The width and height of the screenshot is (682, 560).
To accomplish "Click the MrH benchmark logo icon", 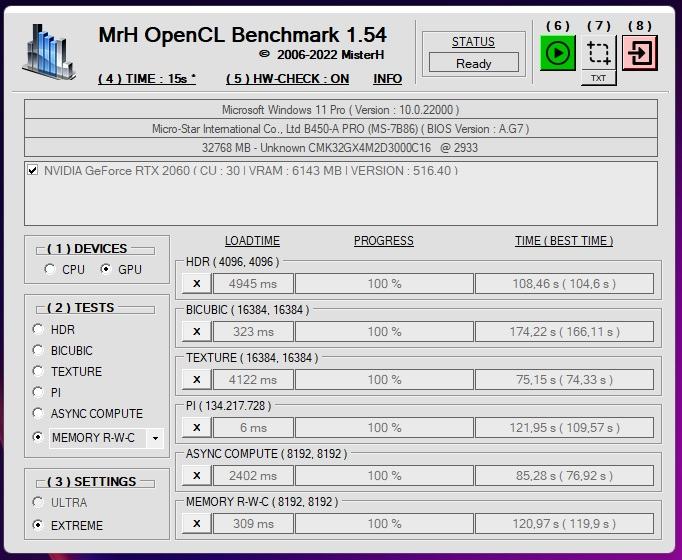I will [x=49, y=52].
